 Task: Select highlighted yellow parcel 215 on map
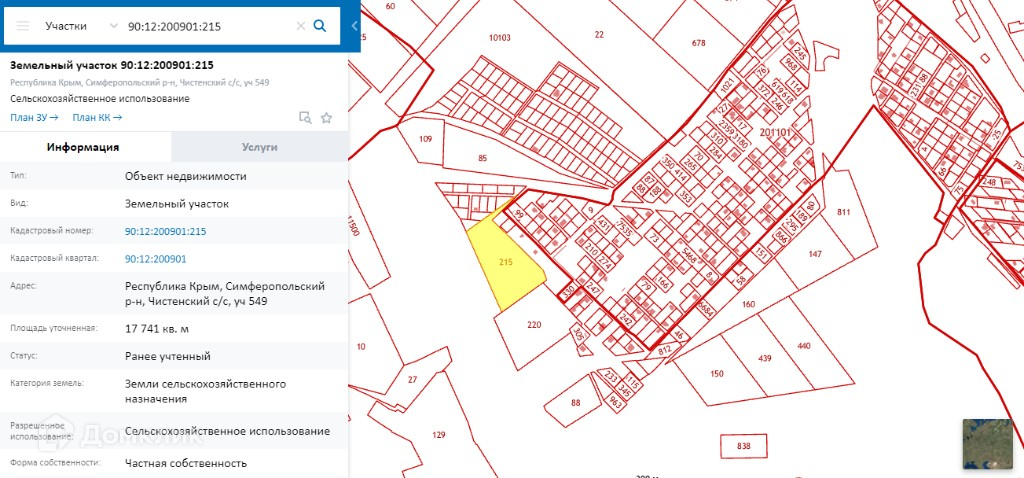coord(506,264)
